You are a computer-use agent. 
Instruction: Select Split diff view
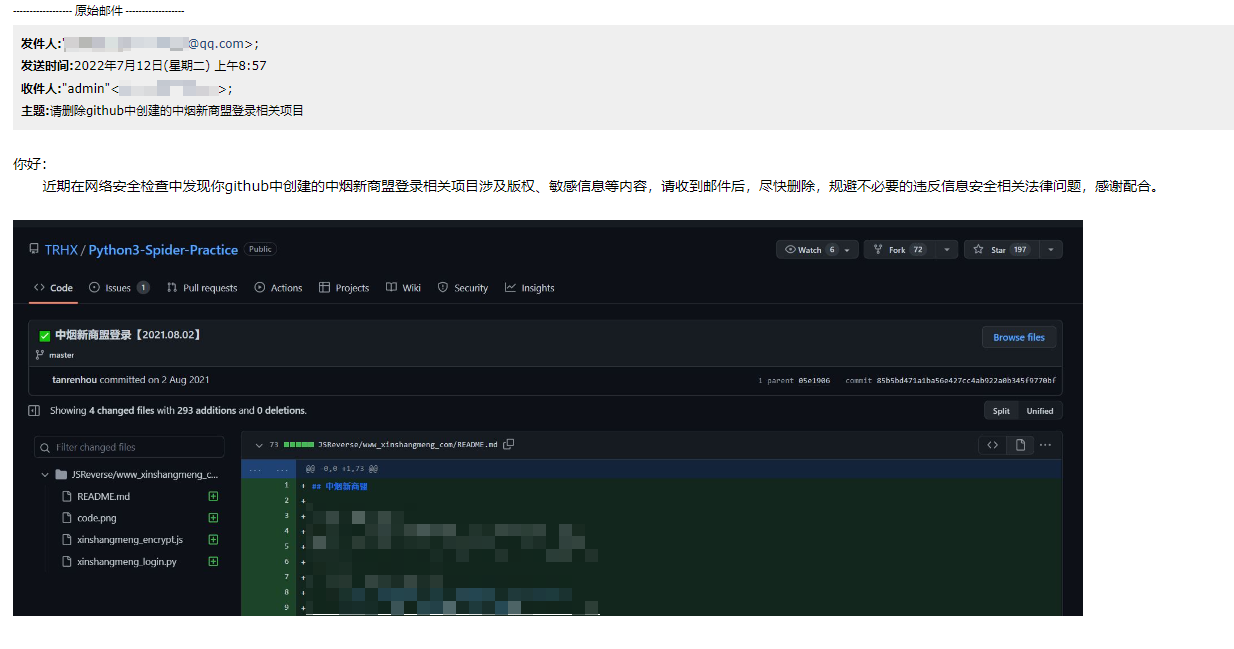1001,411
